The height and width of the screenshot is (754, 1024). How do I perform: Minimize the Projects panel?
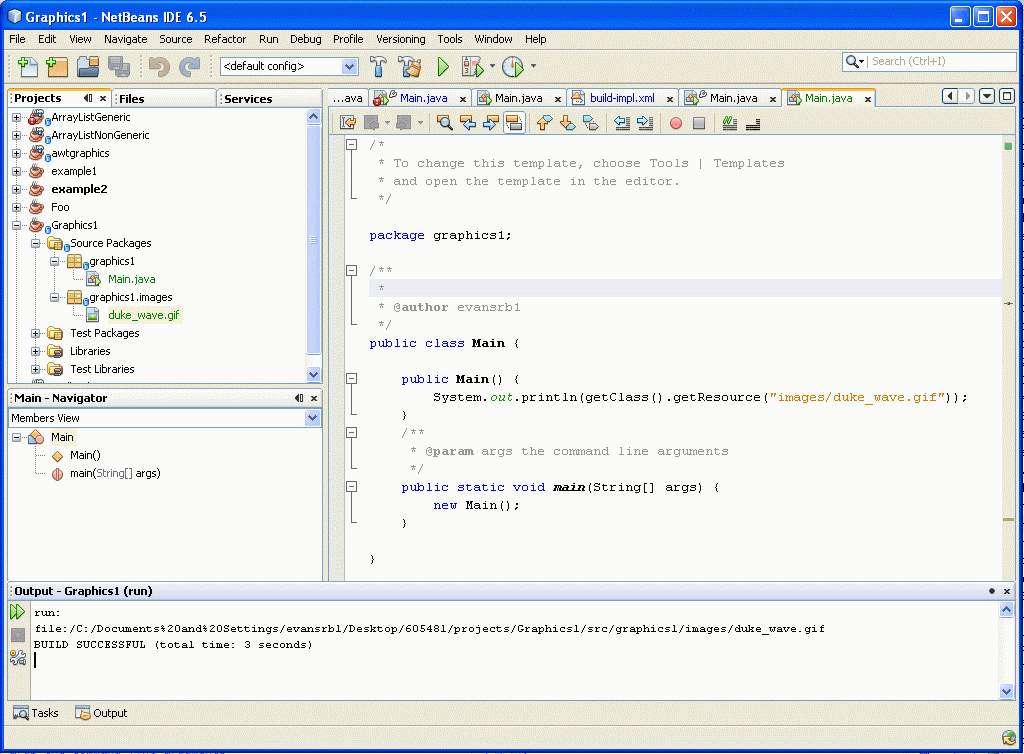(88, 98)
